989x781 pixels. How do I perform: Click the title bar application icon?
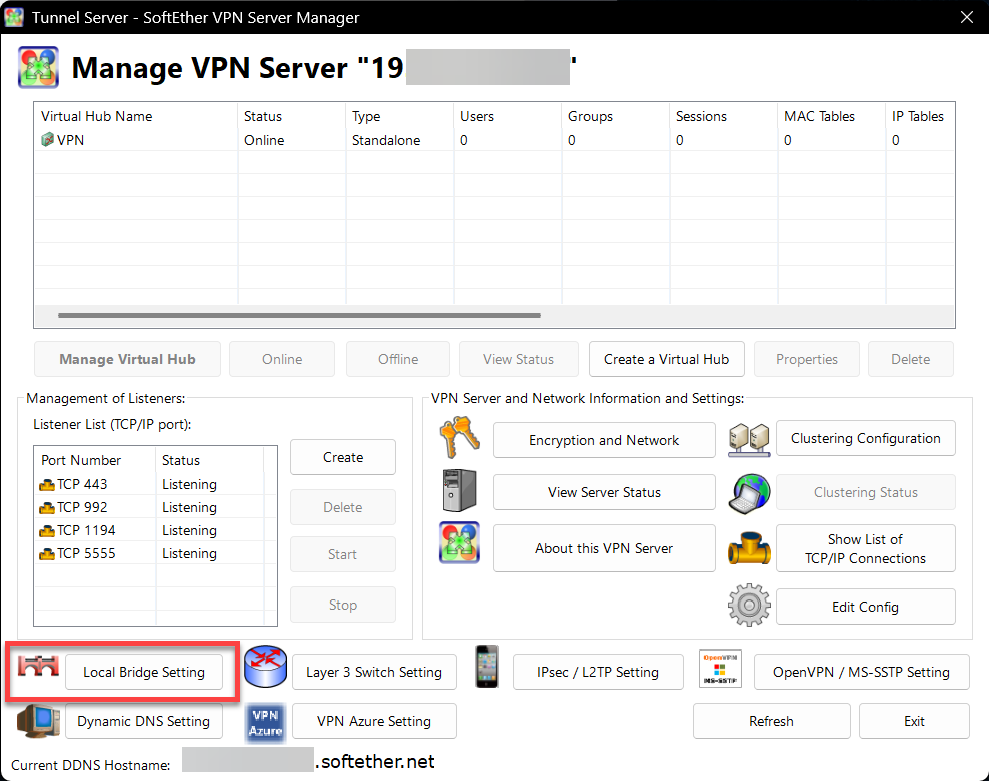coord(14,17)
